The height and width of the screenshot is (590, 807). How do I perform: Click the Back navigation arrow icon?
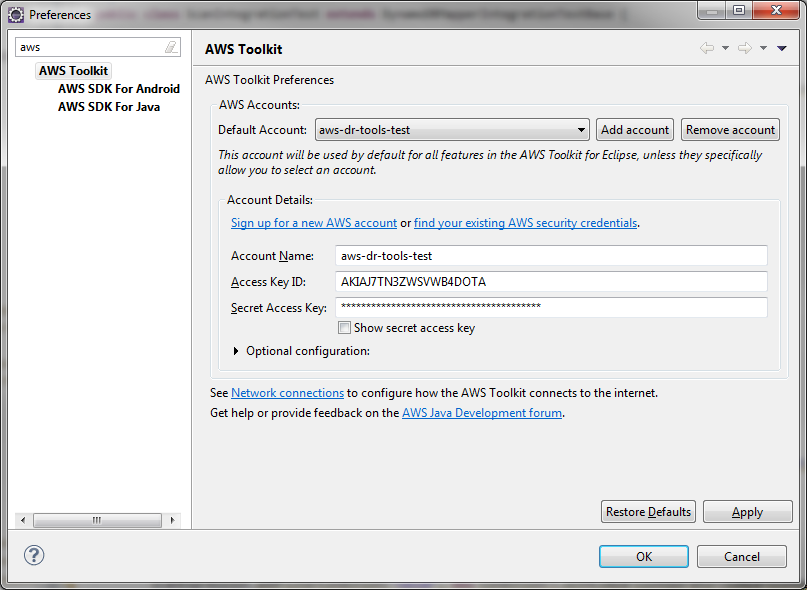707,48
